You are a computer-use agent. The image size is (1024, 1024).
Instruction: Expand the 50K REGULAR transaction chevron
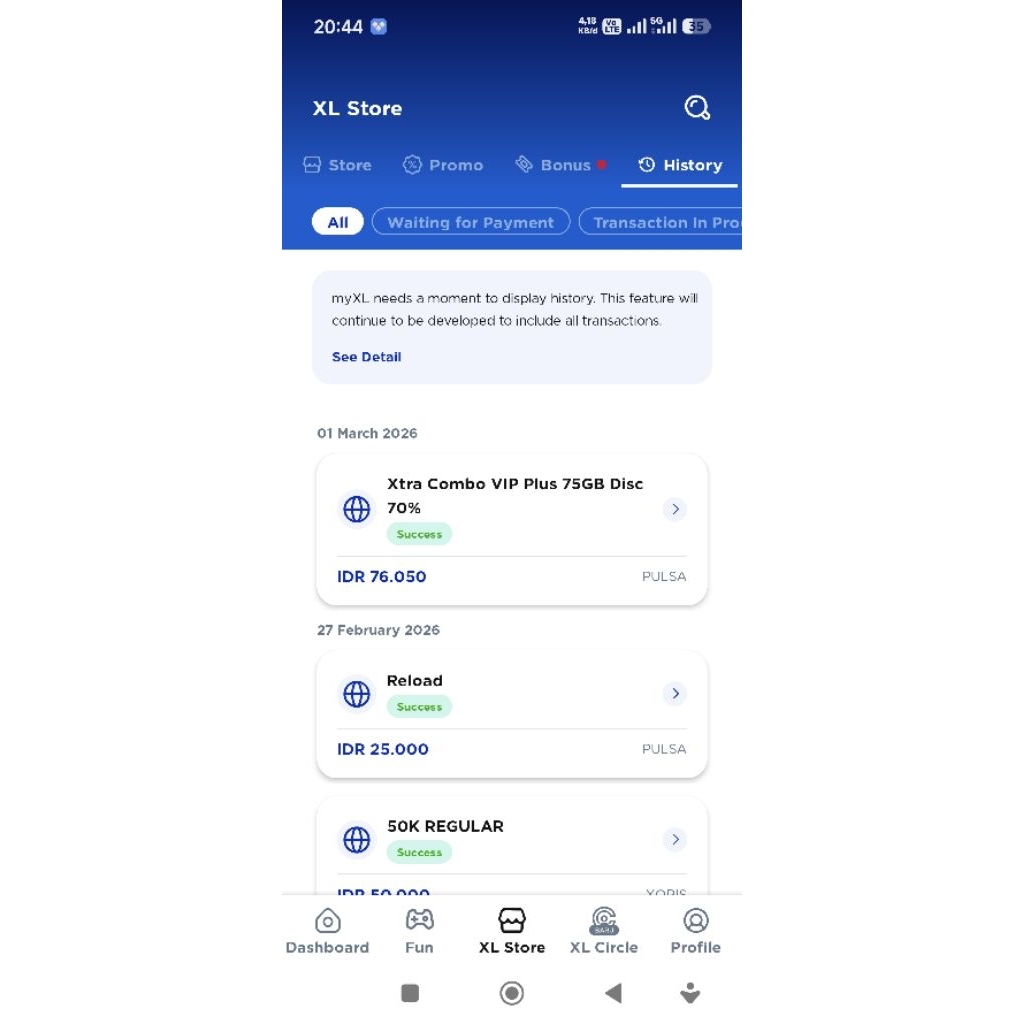(675, 839)
